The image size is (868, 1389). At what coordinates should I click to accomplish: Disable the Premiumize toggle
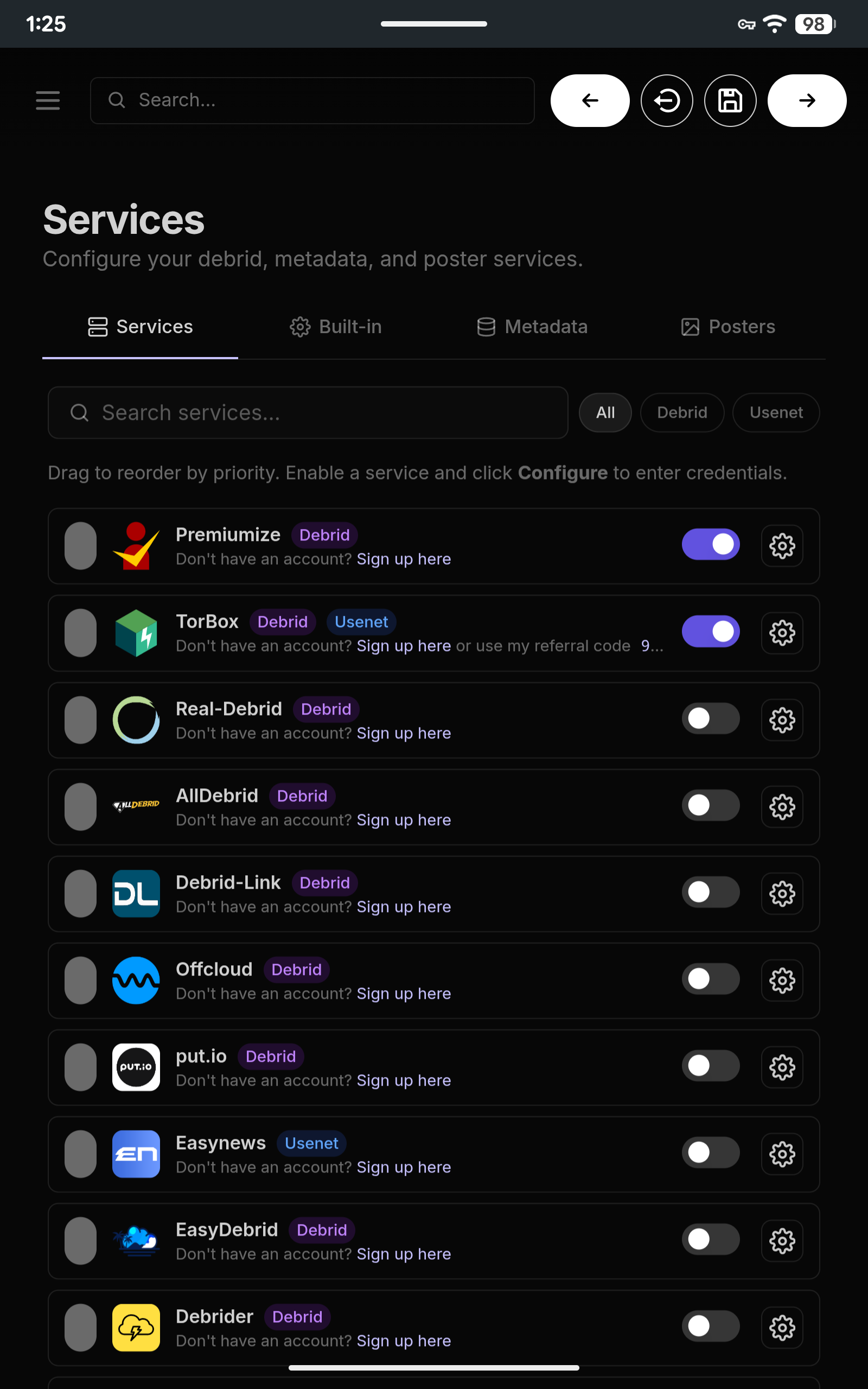711,544
